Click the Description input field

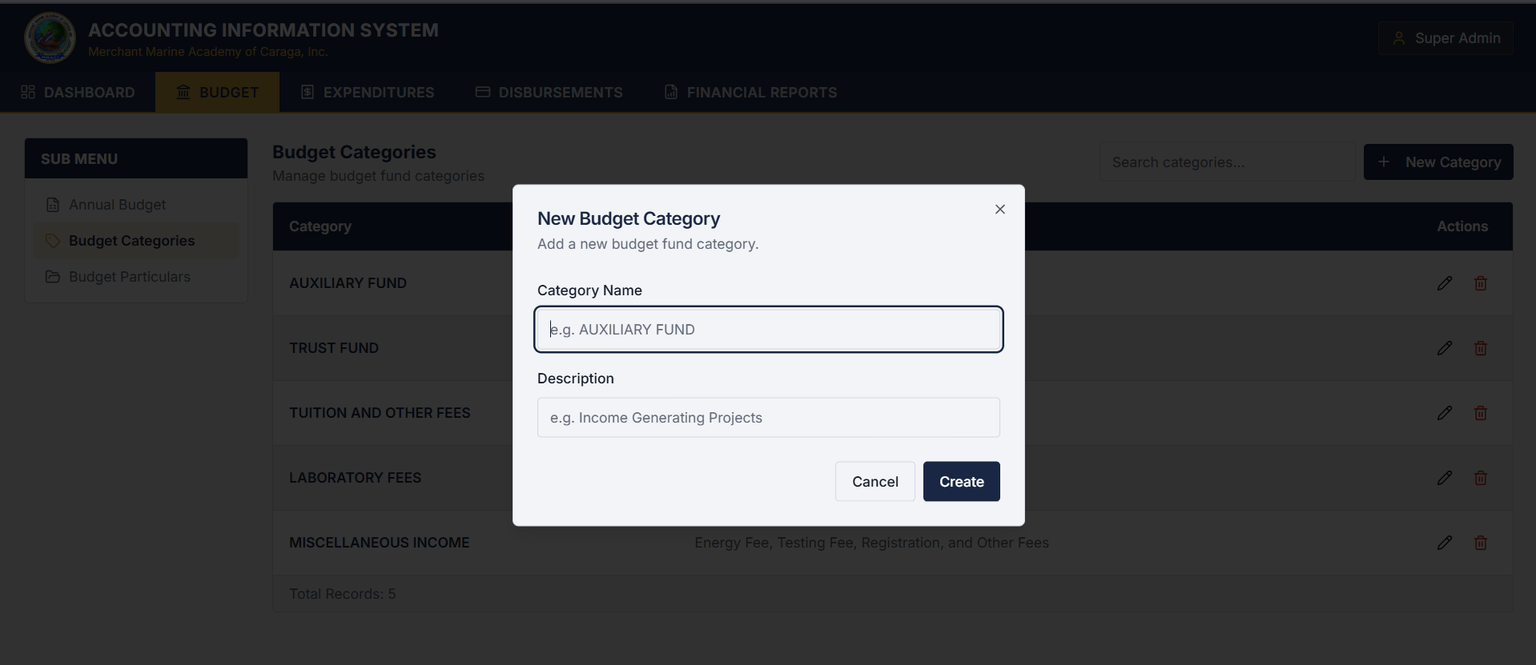(x=768, y=418)
